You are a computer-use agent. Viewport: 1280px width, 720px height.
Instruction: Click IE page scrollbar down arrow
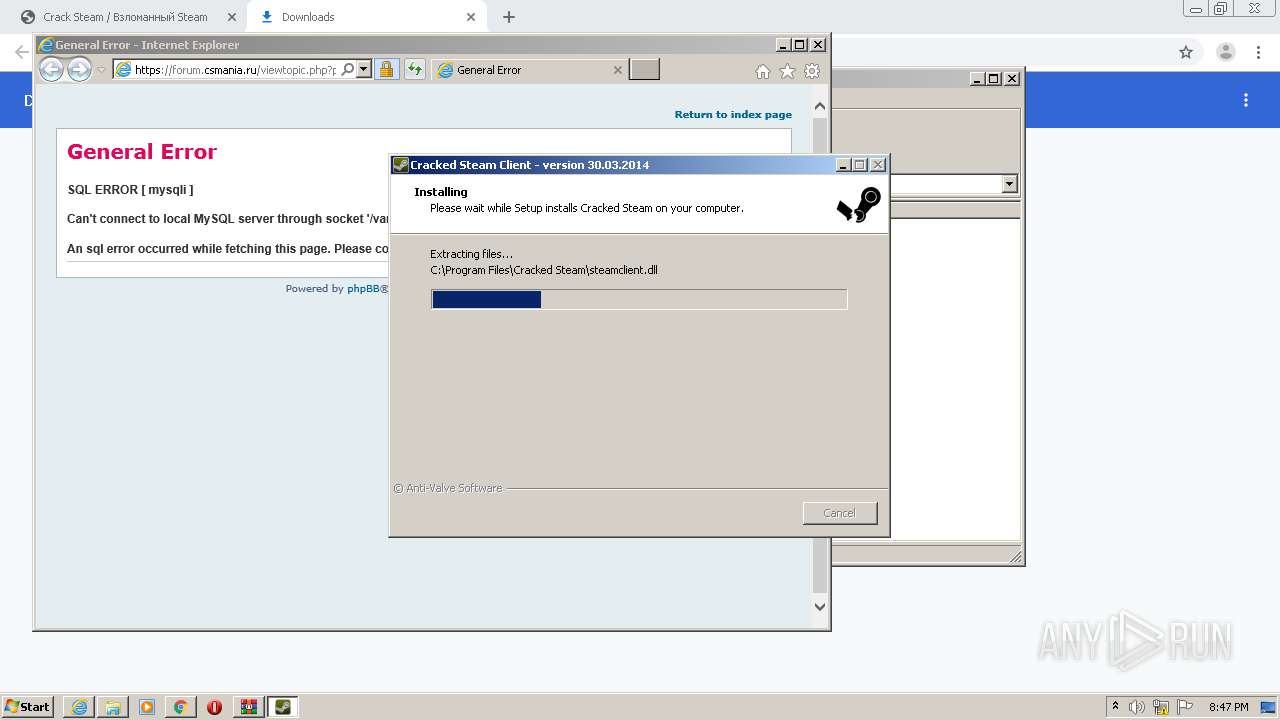[820, 606]
